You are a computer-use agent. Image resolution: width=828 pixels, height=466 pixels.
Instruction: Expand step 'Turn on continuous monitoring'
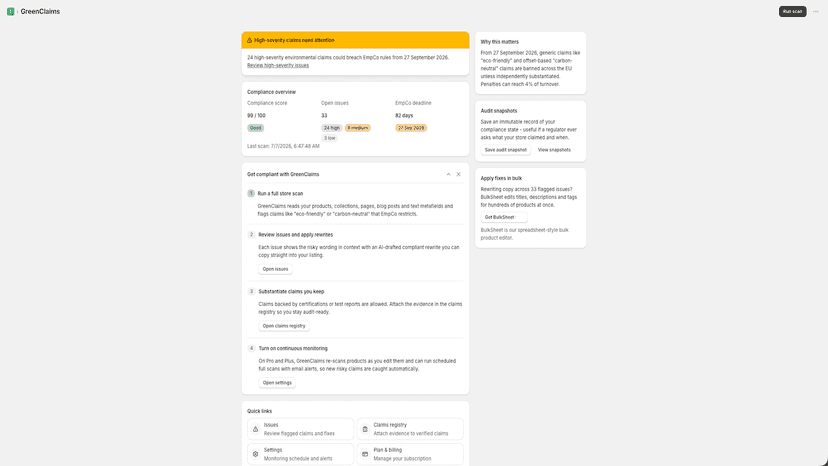[x=293, y=348]
